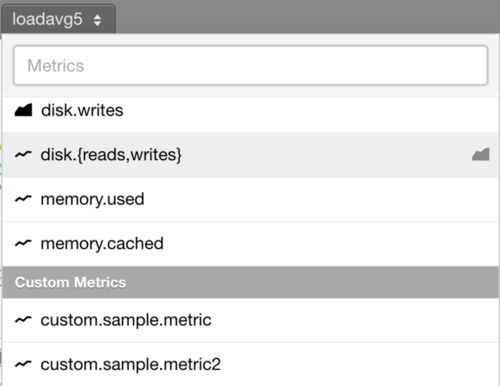
Task: Click the line icon beside custom.sample.metric2
Action: point(23,364)
